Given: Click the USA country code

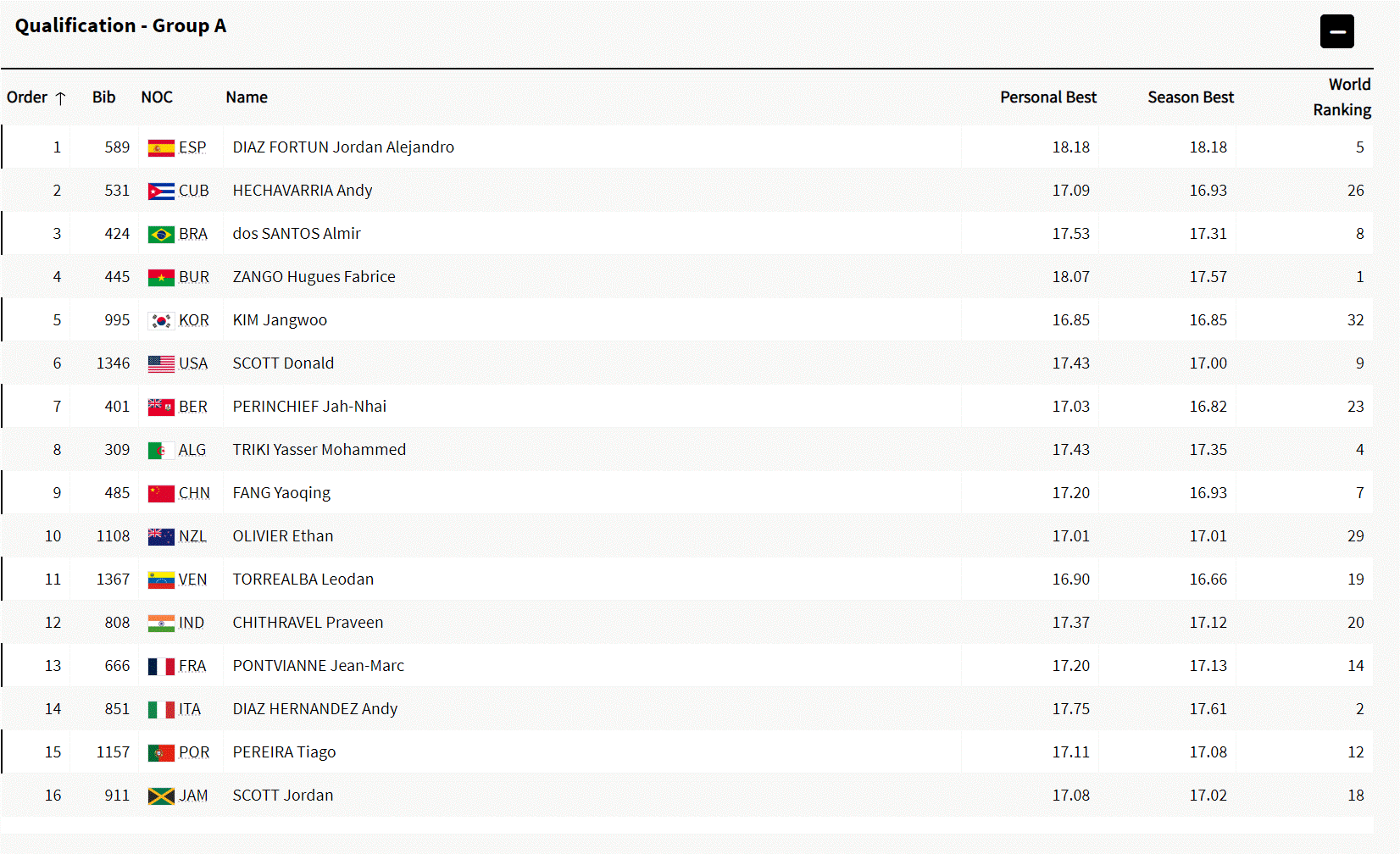Looking at the screenshot, I should click(193, 363).
